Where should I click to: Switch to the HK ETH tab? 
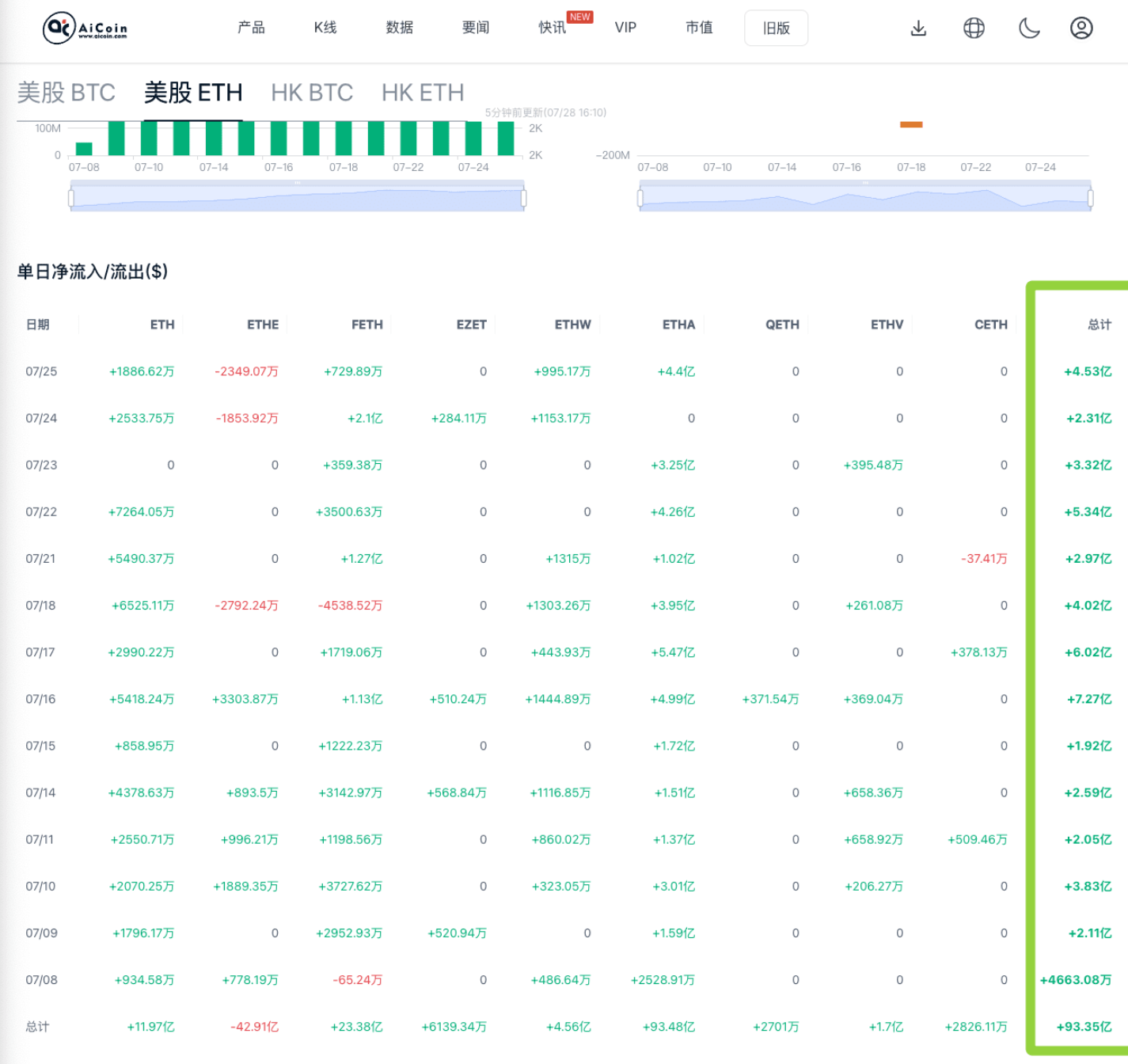tap(423, 93)
